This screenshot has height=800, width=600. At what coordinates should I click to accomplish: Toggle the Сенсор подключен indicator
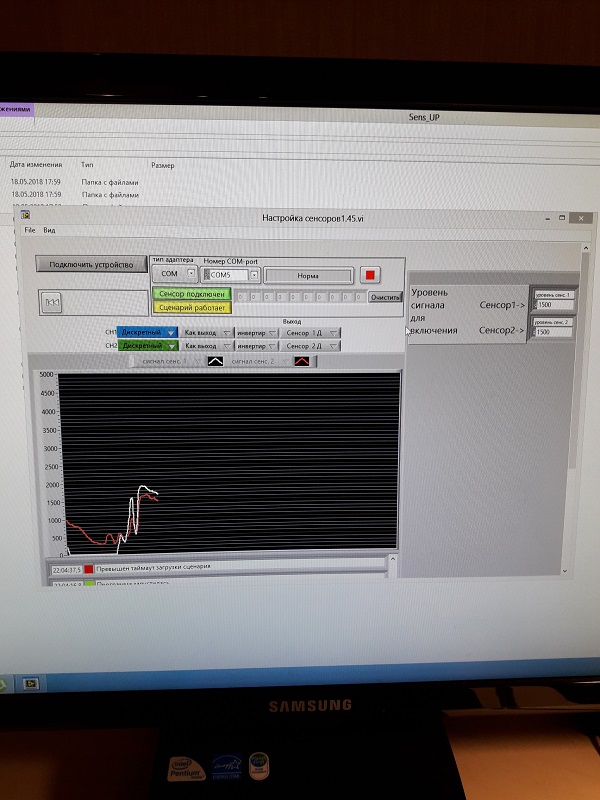click(191, 294)
